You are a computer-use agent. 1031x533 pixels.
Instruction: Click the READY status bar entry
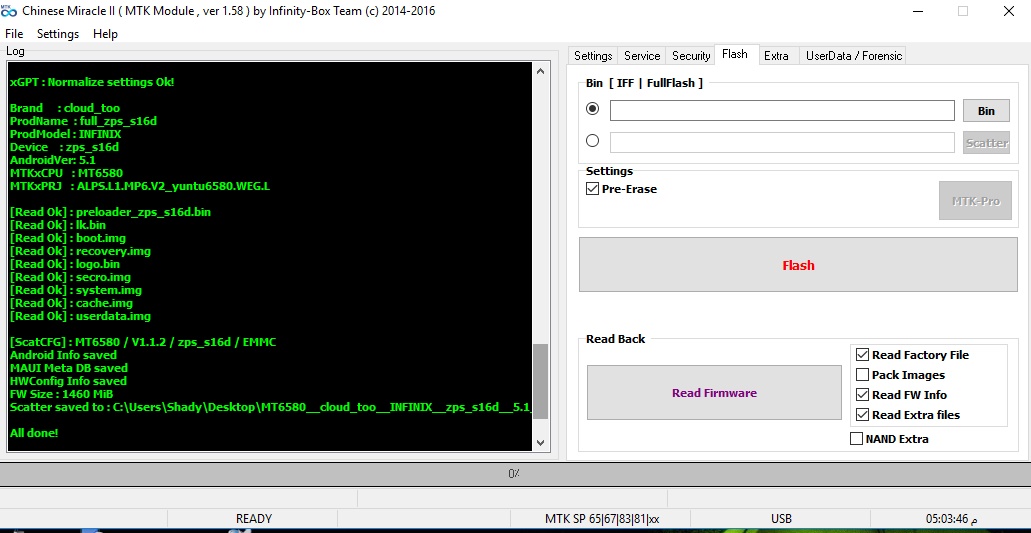[254, 519]
